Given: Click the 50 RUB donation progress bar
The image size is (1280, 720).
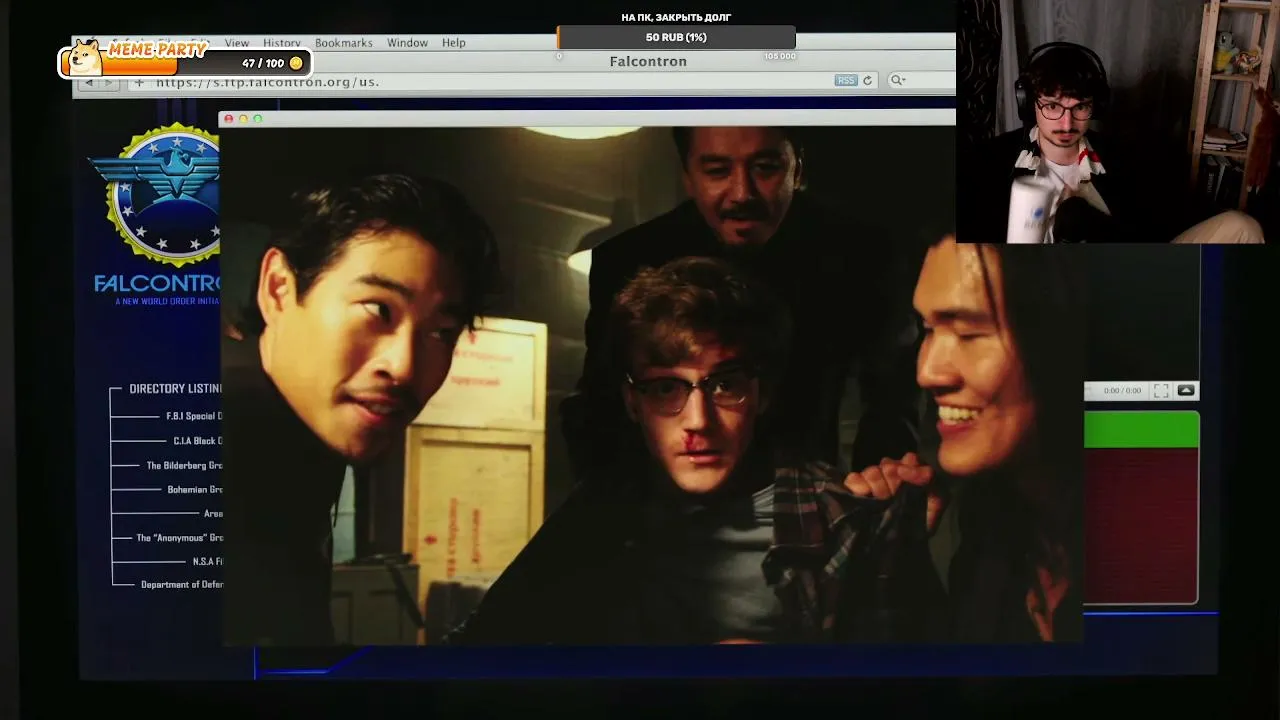Looking at the screenshot, I should 676,37.
